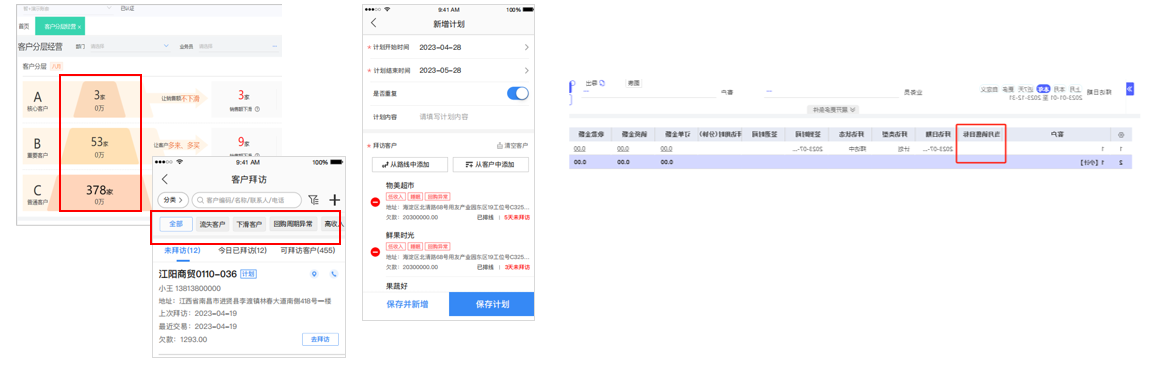Tap the 去拜访 button
Viewport: 1175px width, 371px height.
(x=320, y=340)
